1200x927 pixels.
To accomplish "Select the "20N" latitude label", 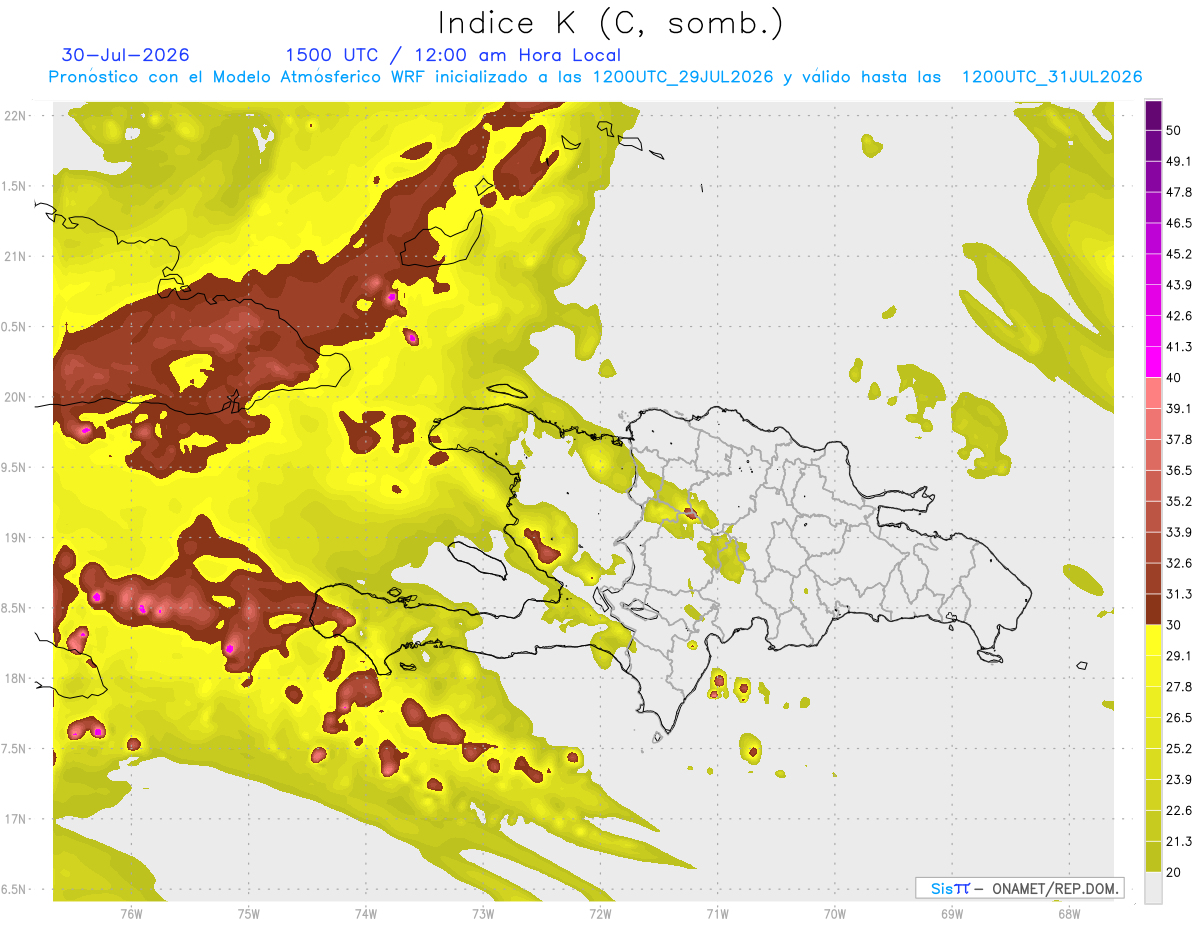I will click(x=16, y=397).
